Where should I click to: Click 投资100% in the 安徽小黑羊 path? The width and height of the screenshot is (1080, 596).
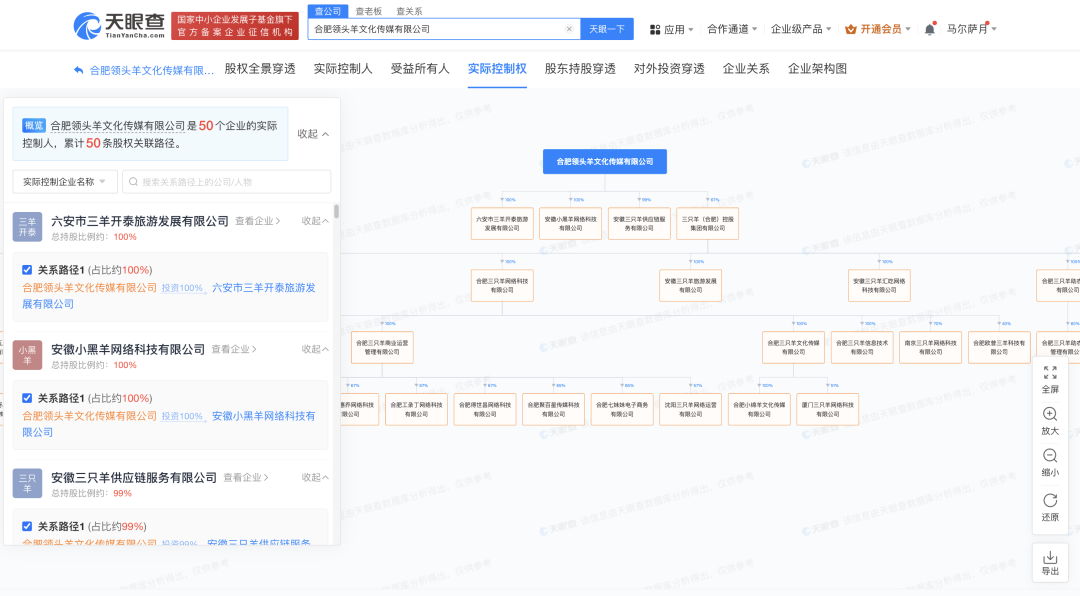[x=183, y=416]
